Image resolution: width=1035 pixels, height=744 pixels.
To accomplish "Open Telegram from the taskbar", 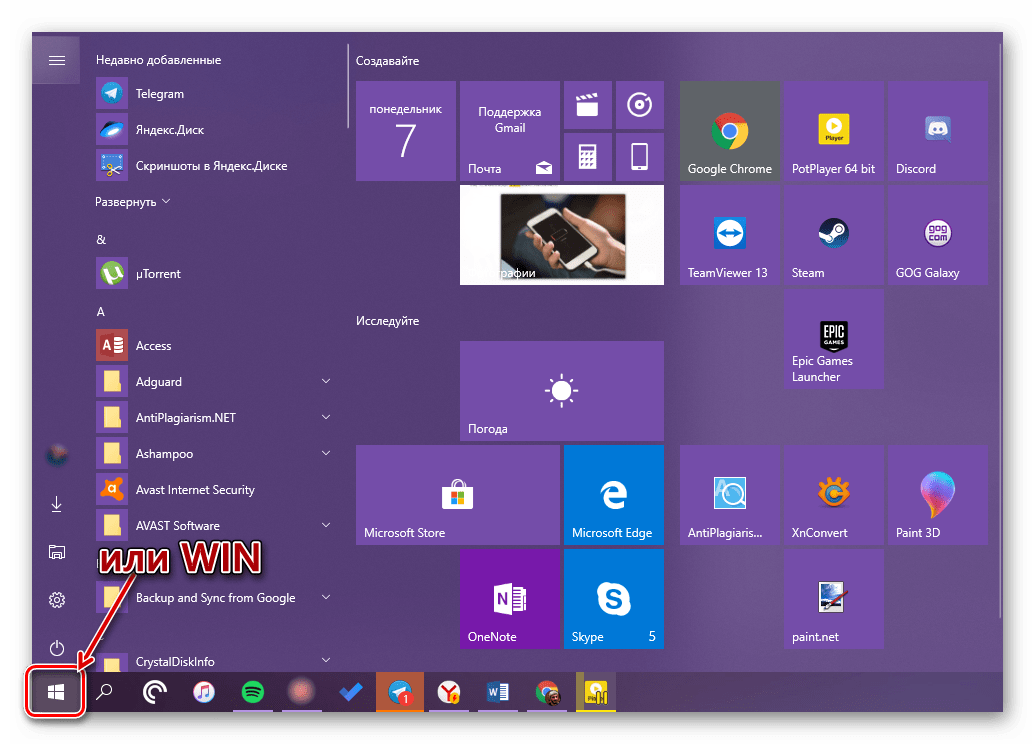I will click(x=400, y=692).
